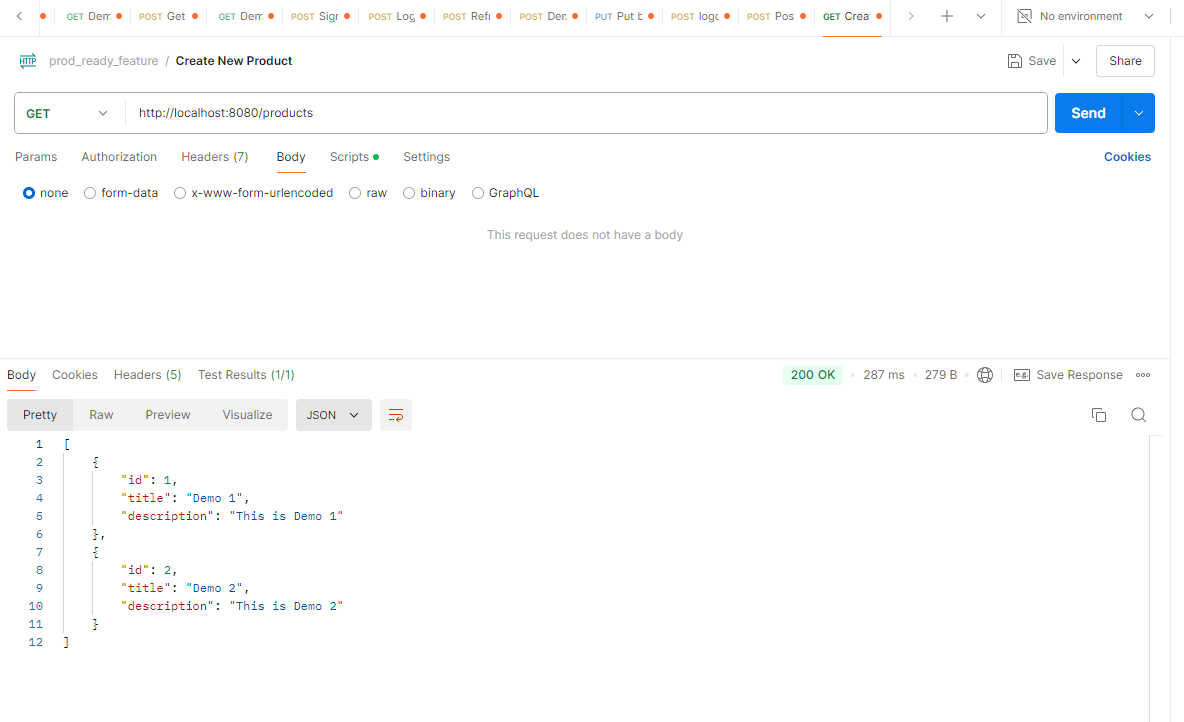Open the JSON format dropdown
This screenshot has width=1184, height=722.
(x=334, y=415)
